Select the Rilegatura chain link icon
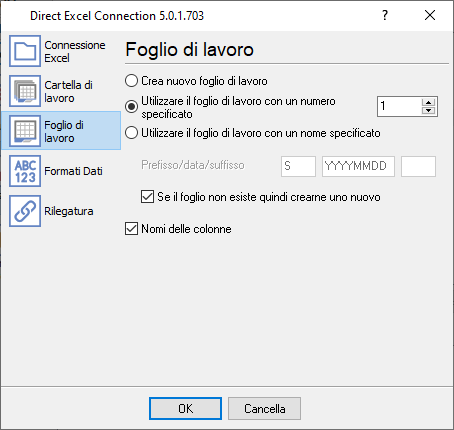 coord(25,211)
